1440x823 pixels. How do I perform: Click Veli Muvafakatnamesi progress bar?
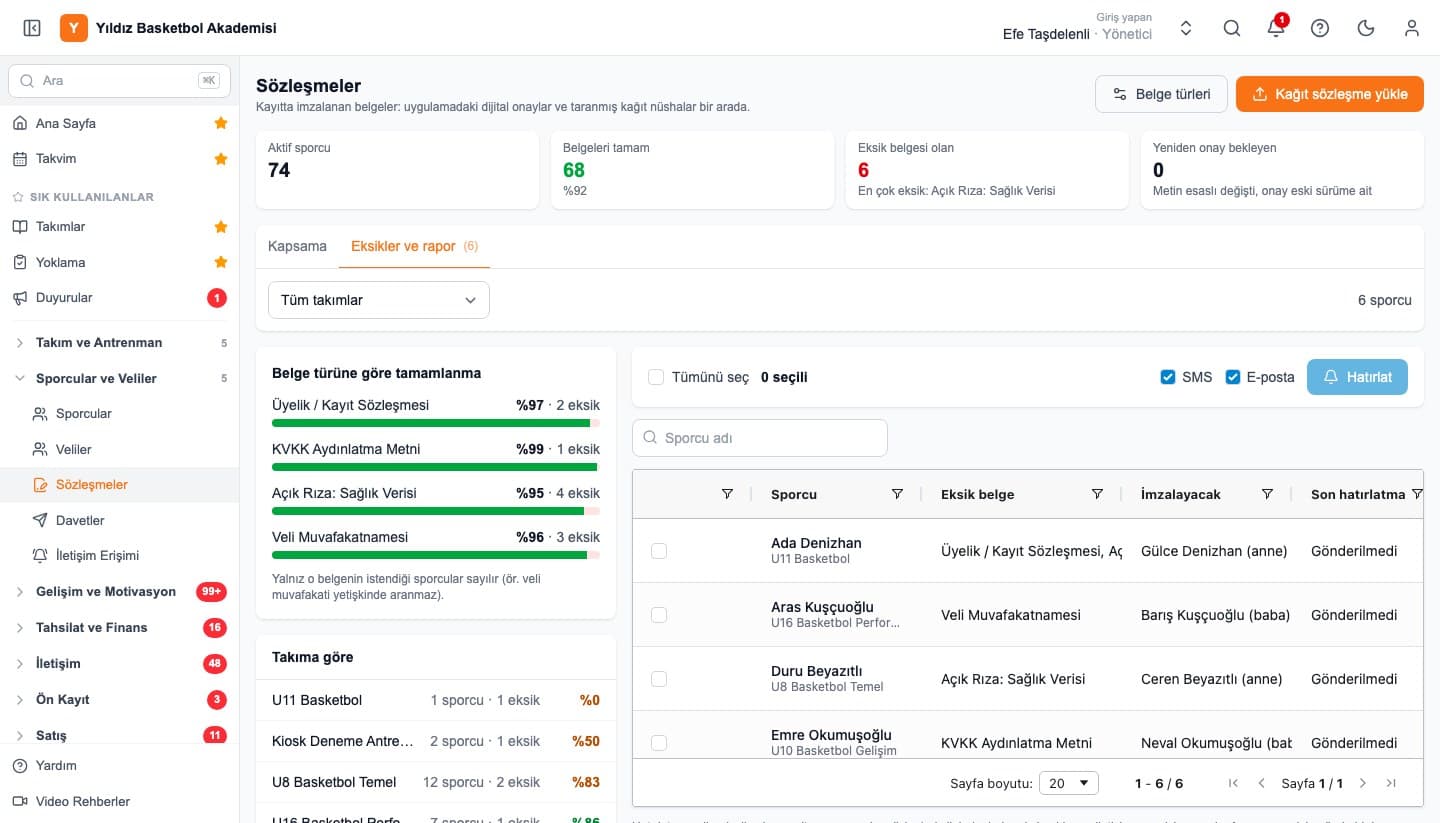click(x=436, y=555)
